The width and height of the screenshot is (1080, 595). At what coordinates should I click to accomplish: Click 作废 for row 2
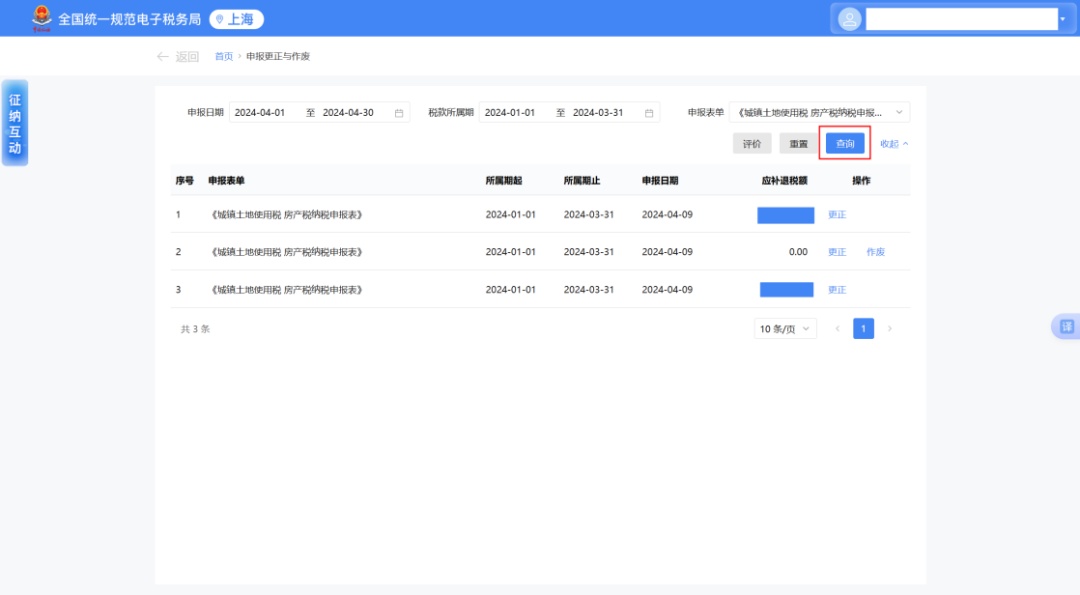(x=875, y=252)
